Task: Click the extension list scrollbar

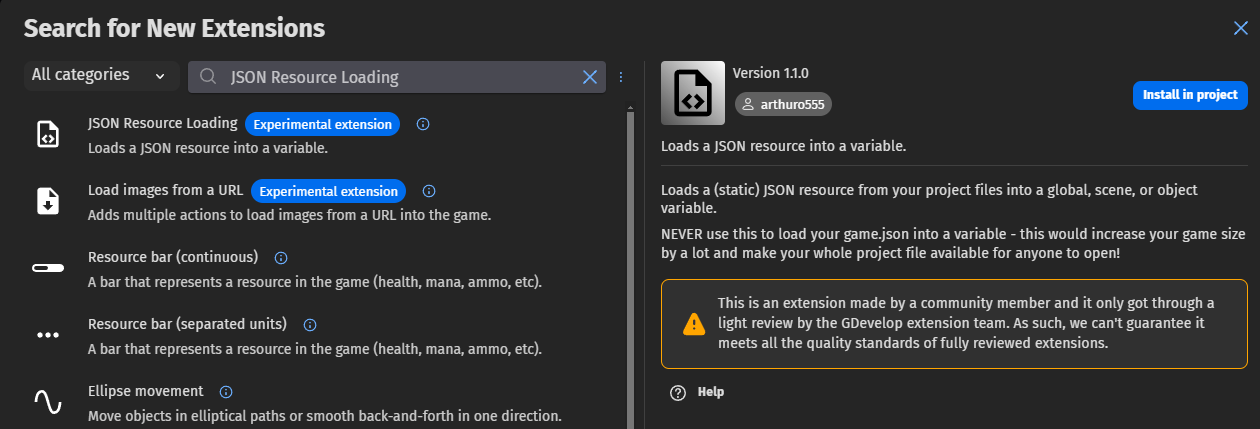Action: 630,268
